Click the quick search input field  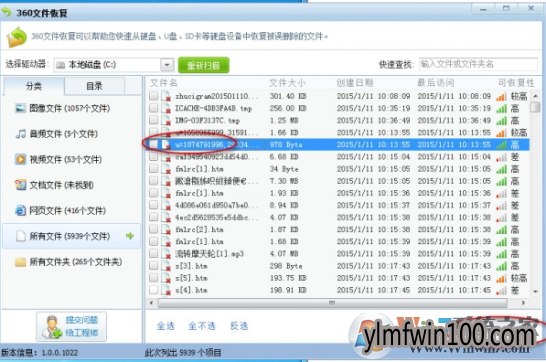click(x=478, y=64)
